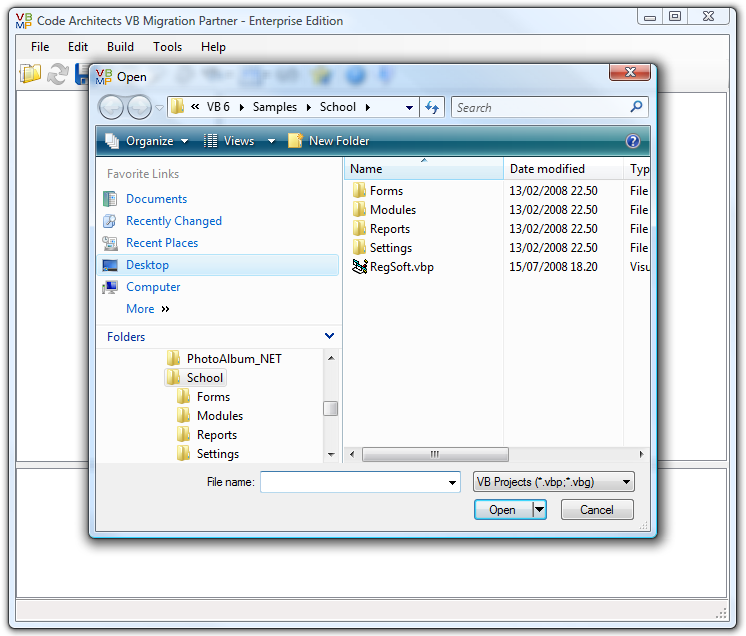Select the RegSoft.vbp file name
Viewport: 746px width, 636px height.
tap(402, 267)
